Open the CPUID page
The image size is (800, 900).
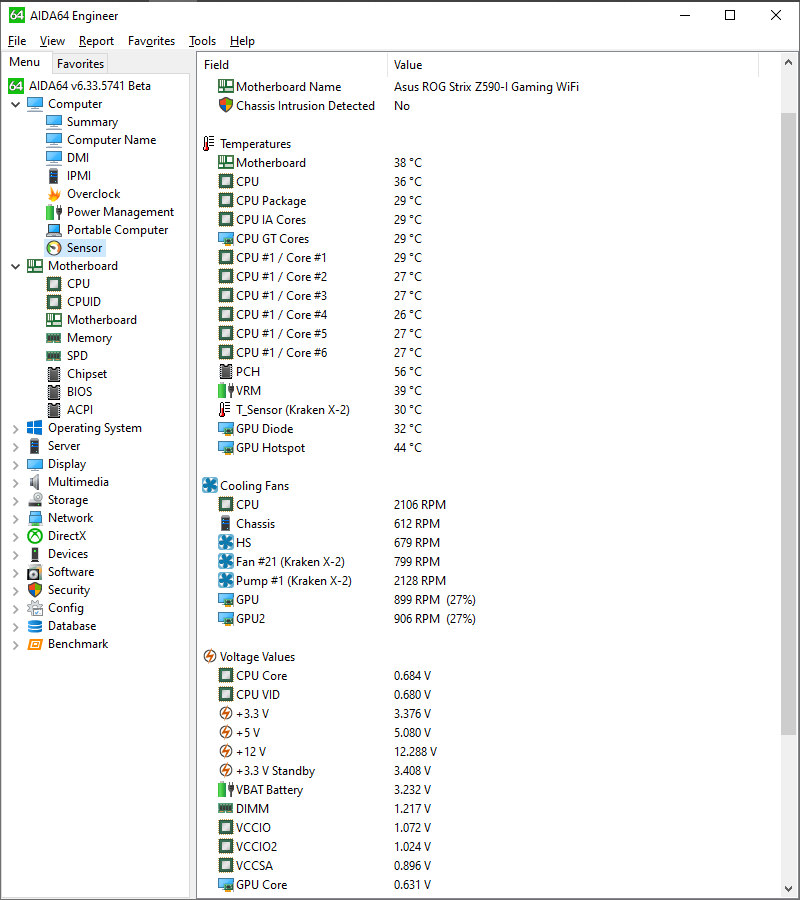tap(82, 301)
